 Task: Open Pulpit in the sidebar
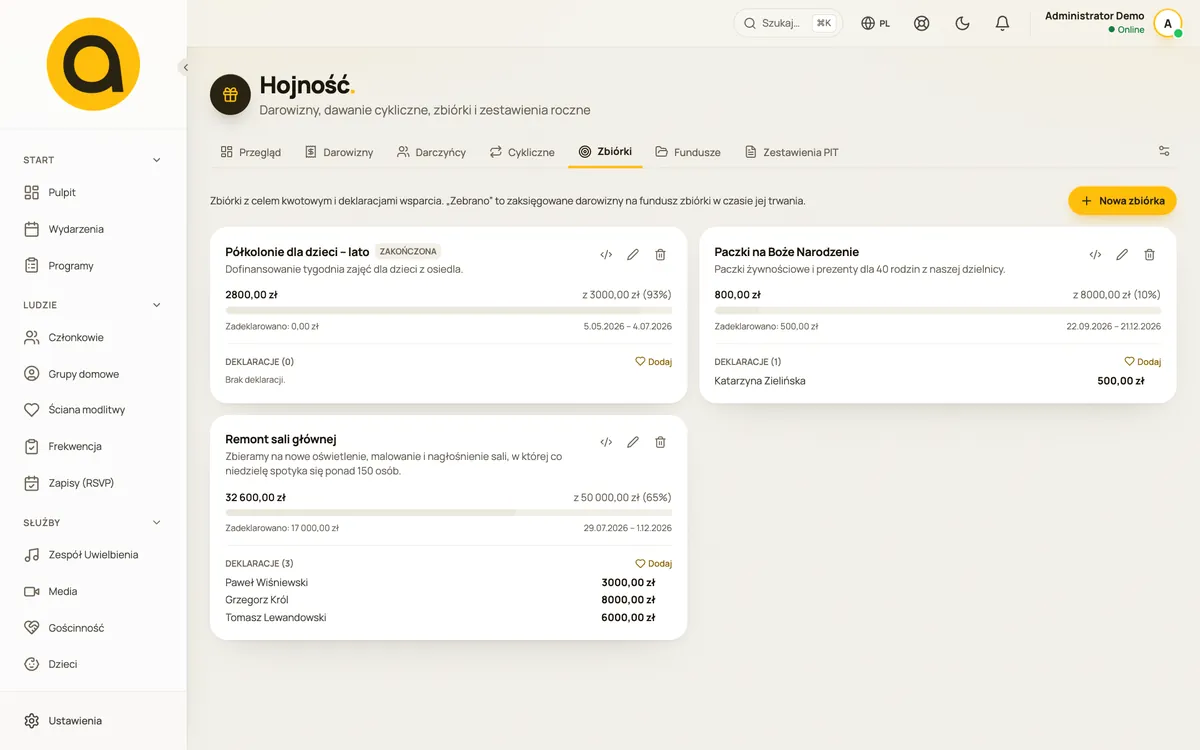pyautogui.click(x=93, y=192)
